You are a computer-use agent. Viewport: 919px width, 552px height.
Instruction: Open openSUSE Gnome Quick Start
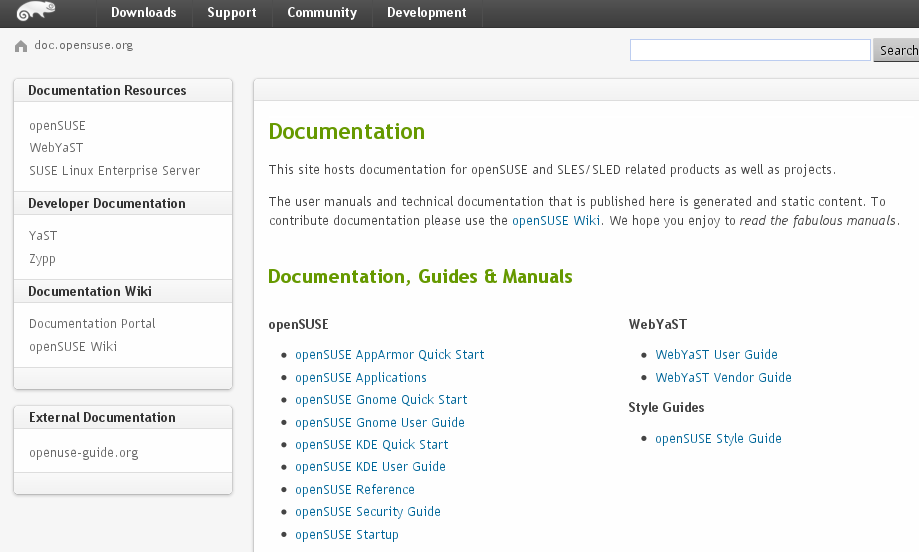(381, 400)
